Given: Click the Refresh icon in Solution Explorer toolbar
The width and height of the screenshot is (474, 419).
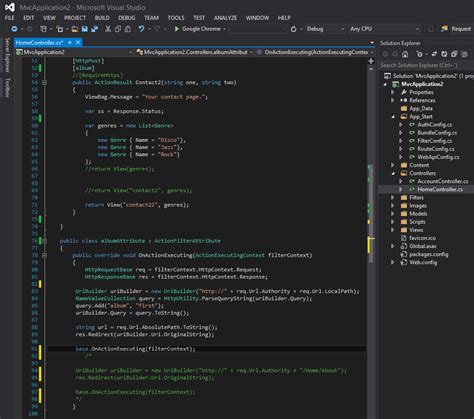Looking at the screenshot, I should (444, 54).
